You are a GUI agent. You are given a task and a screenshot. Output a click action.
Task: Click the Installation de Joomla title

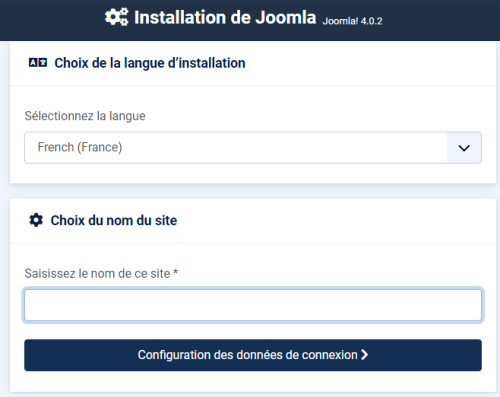coord(225,17)
